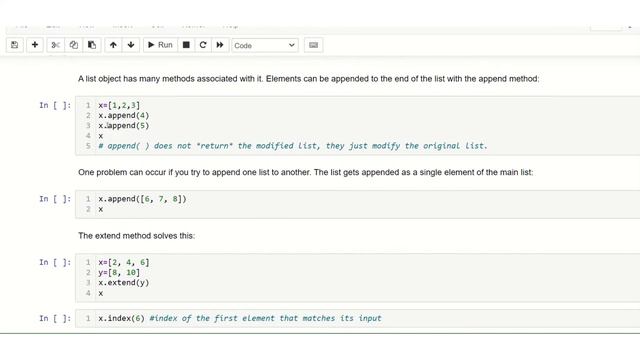Click the In [ ] prompt of the x.append([6, 7, 8]) cell
The height and width of the screenshot is (360, 640).
pyautogui.click(x=55, y=199)
